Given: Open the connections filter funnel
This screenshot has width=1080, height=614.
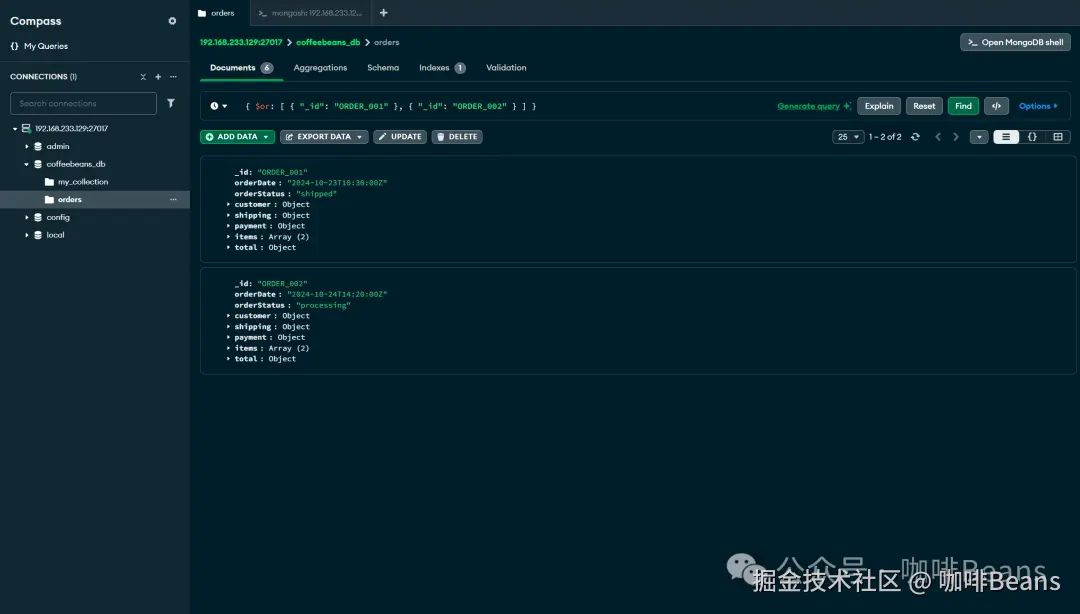Looking at the screenshot, I should (171, 103).
